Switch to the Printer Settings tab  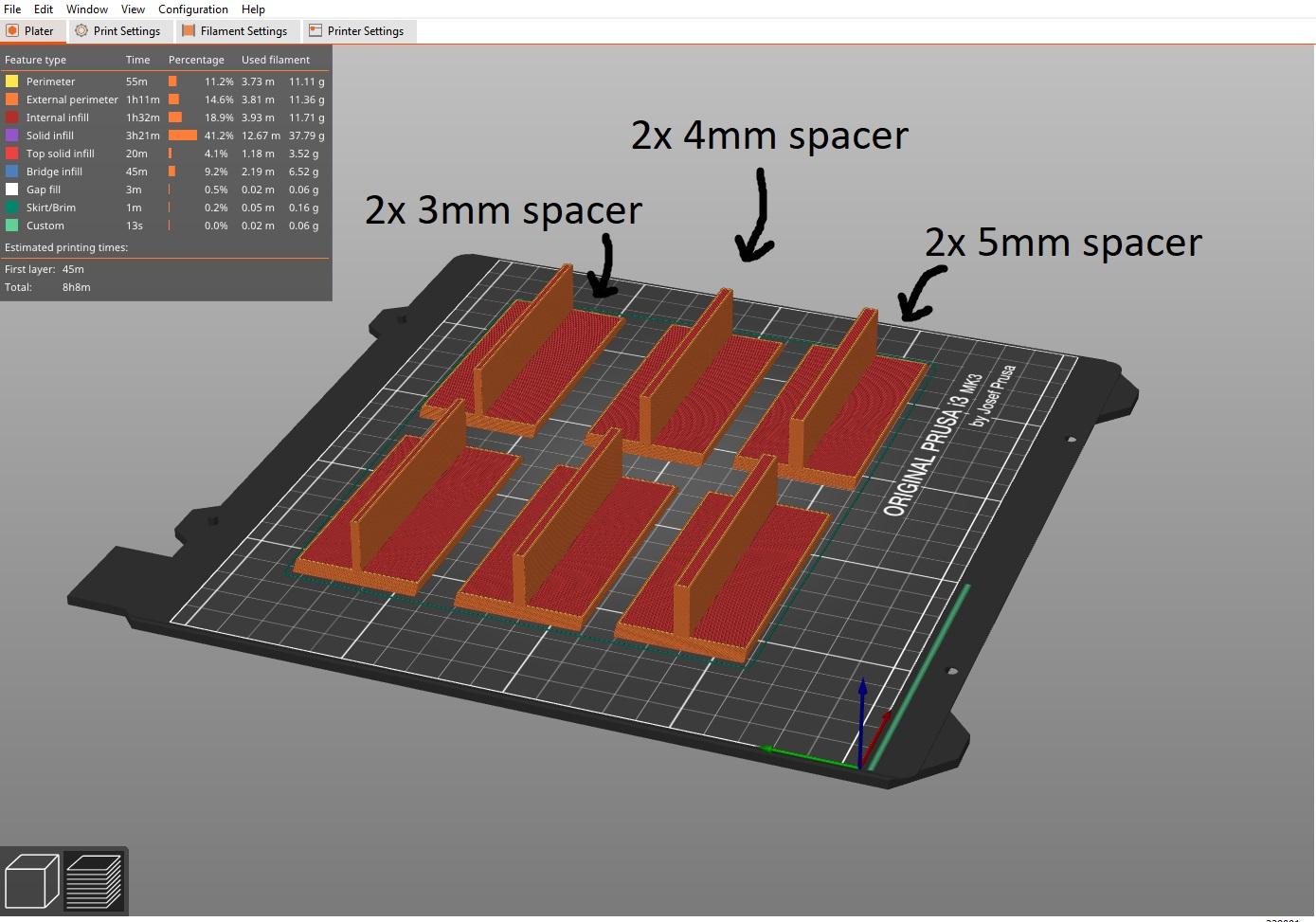coord(360,30)
